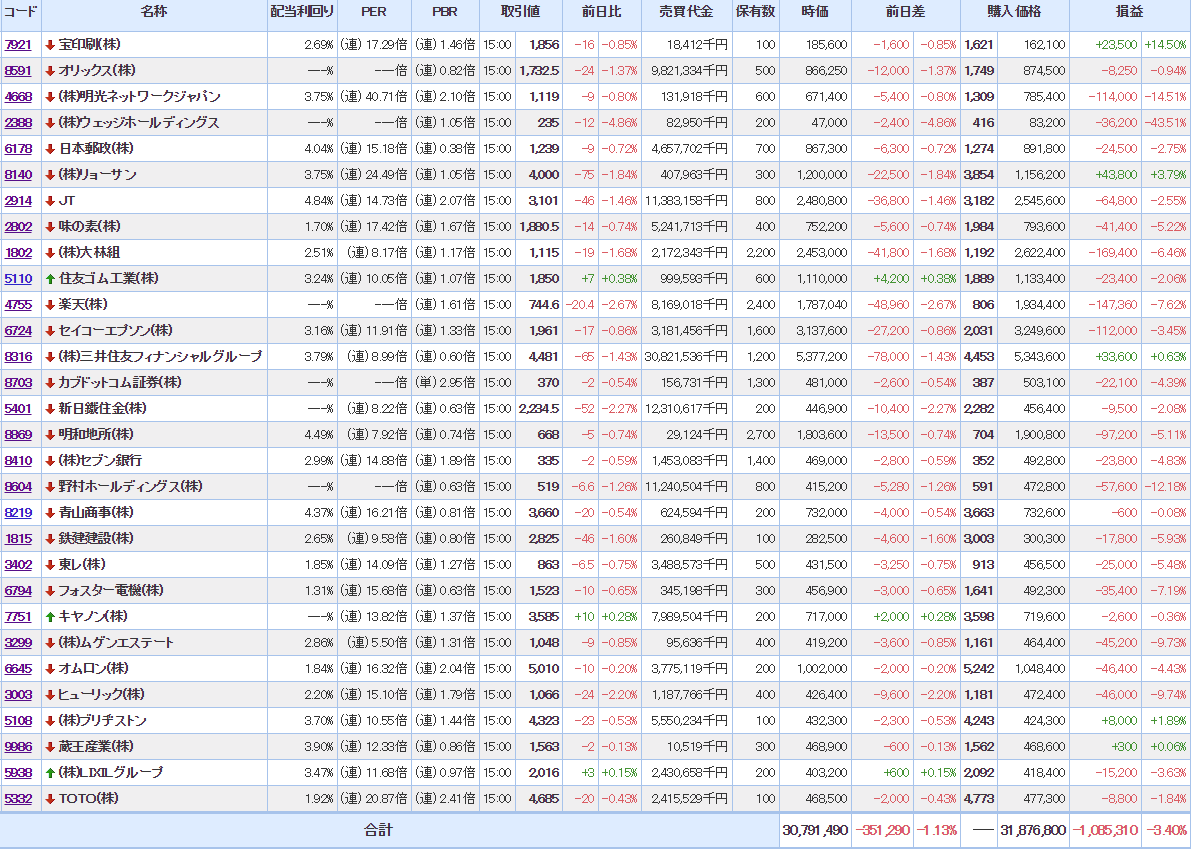The width and height of the screenshot is (1191, 849).
Task: Click the red down arrow beside 日本郵政
Action: pyautogui.click(x=50, y=148)
